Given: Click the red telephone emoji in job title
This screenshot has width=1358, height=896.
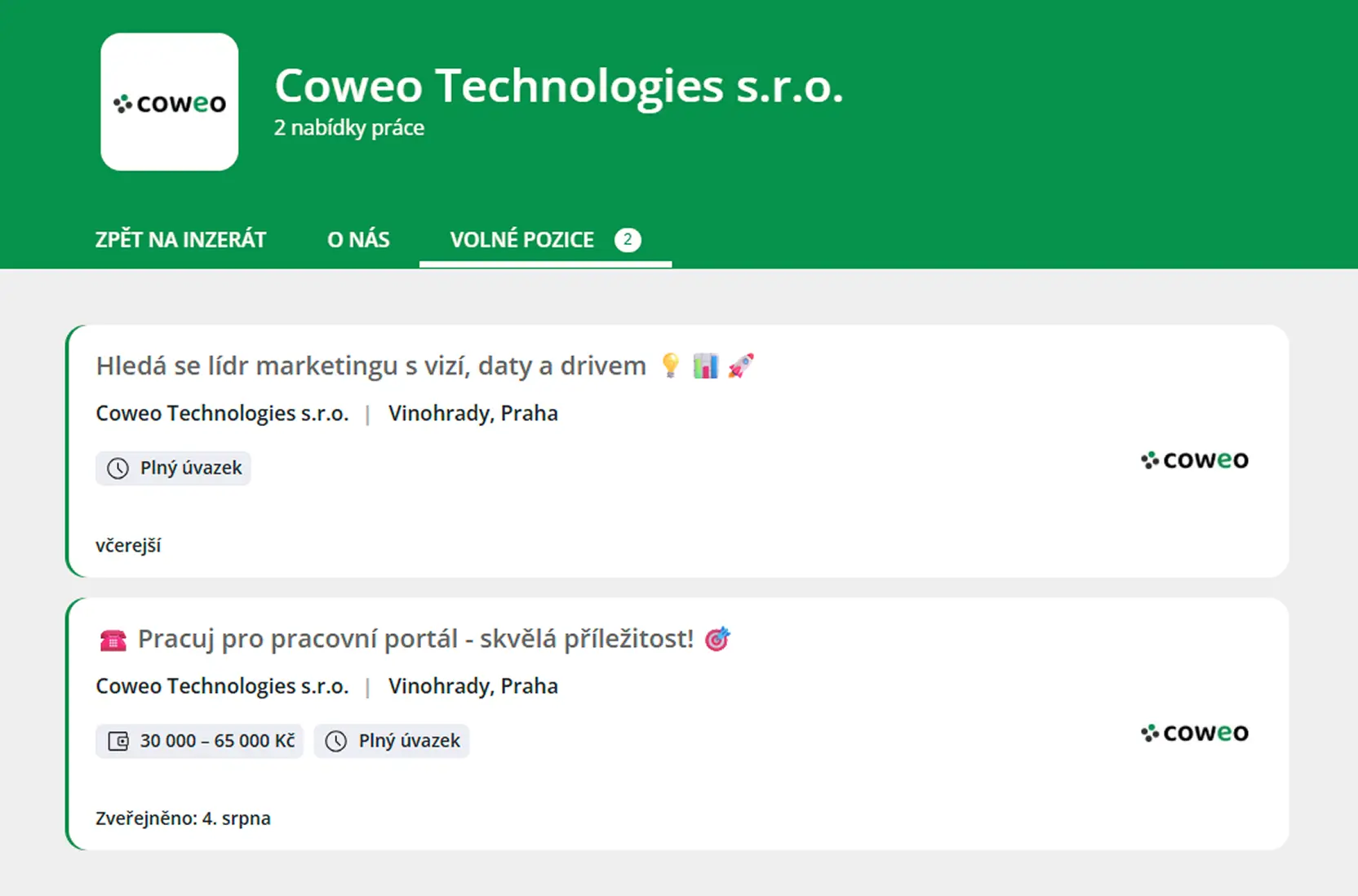Looking at the screenshot, I should pyautogui.click(x=113, y=640).
